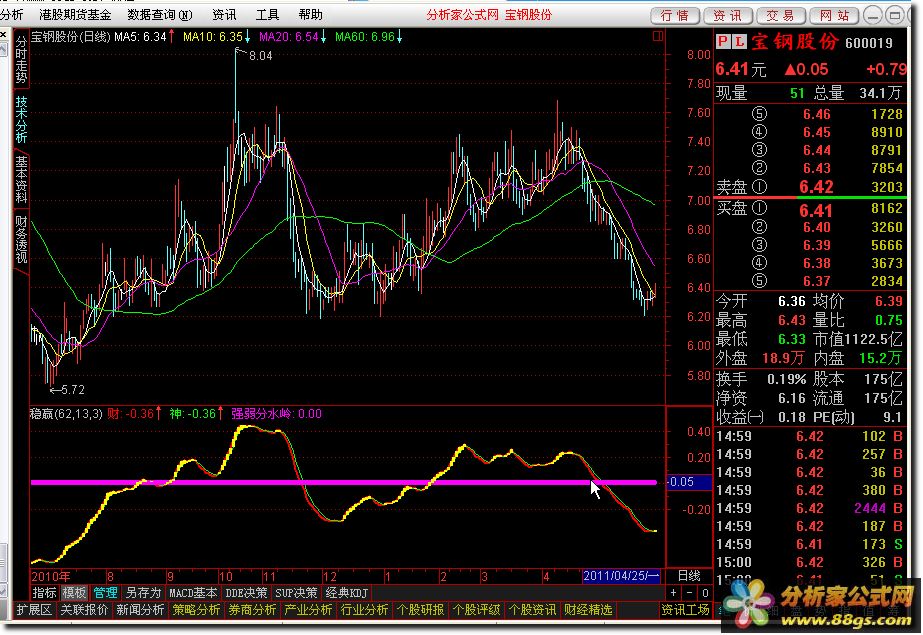Click the MA5 up-arrow indicator
The height and width of the screenshot is (635, 923).
coord(171,36)
